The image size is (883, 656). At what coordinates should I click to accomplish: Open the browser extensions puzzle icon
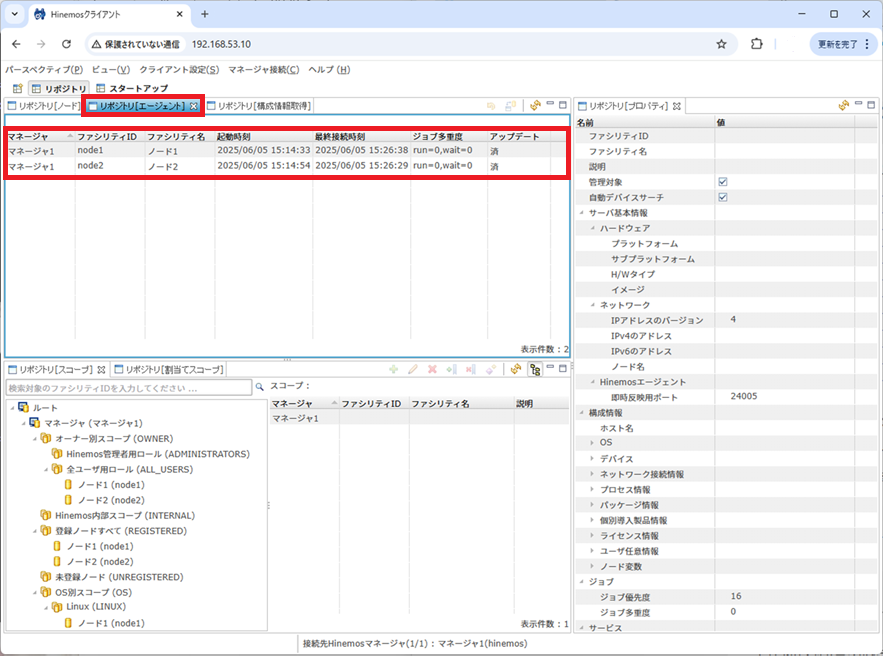click(757, 44)
